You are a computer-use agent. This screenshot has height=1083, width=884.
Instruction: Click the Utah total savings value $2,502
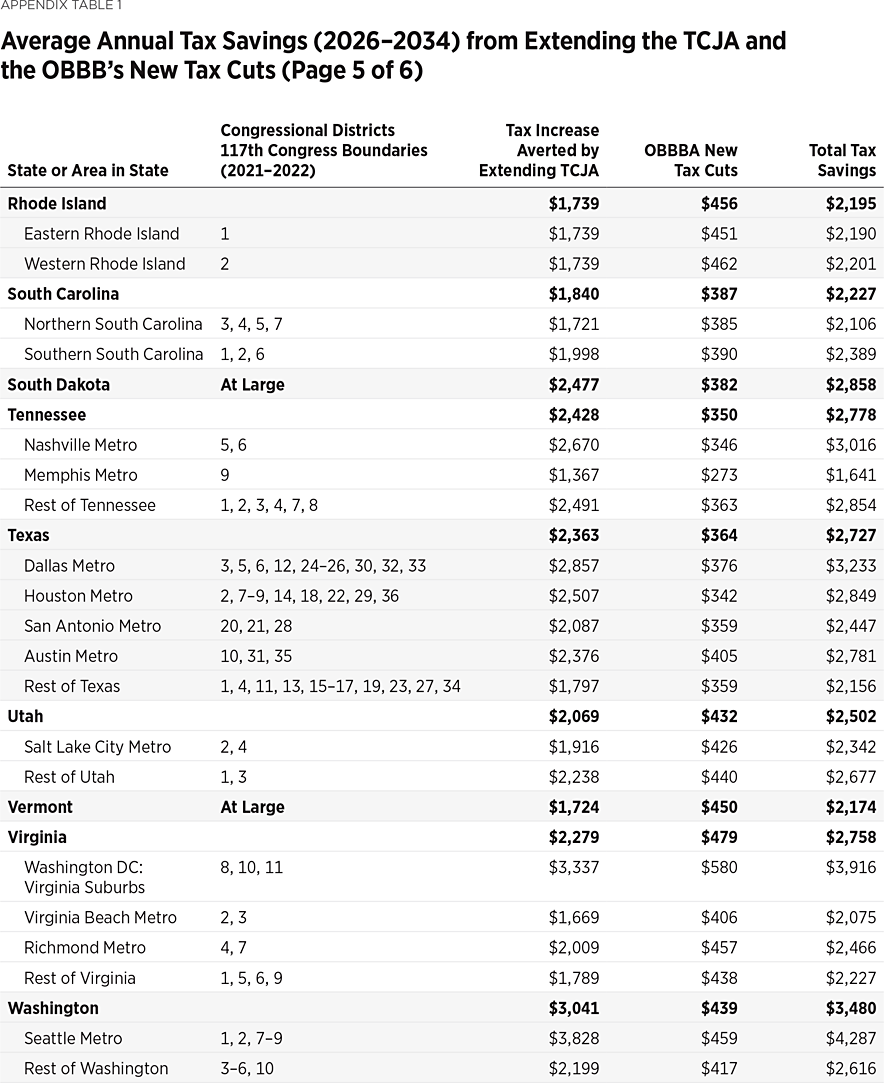(x=849, y=716)
